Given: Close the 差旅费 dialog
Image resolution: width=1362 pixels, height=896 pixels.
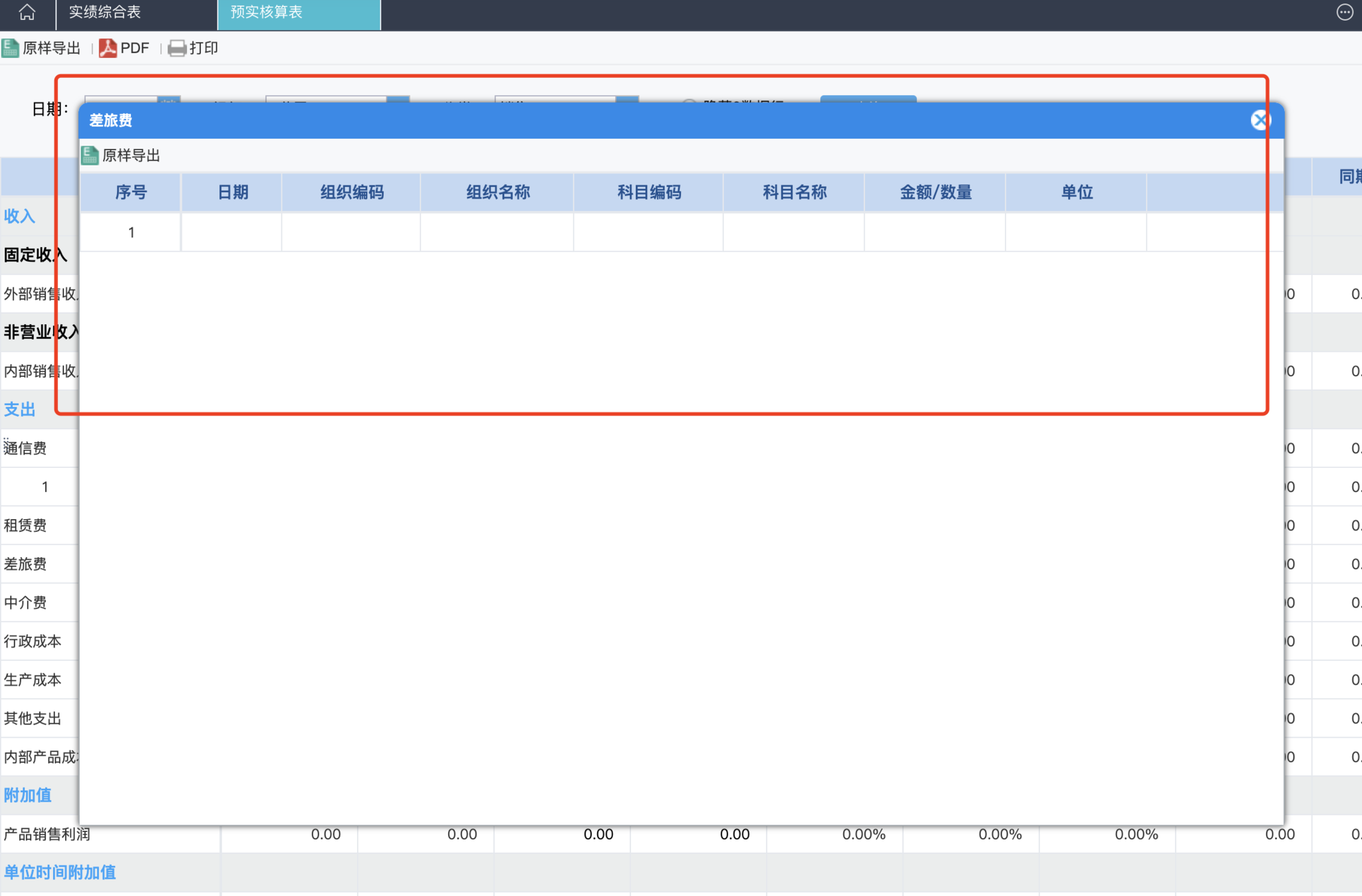Looking at the screenshot, I should [x=1260, y=120].
